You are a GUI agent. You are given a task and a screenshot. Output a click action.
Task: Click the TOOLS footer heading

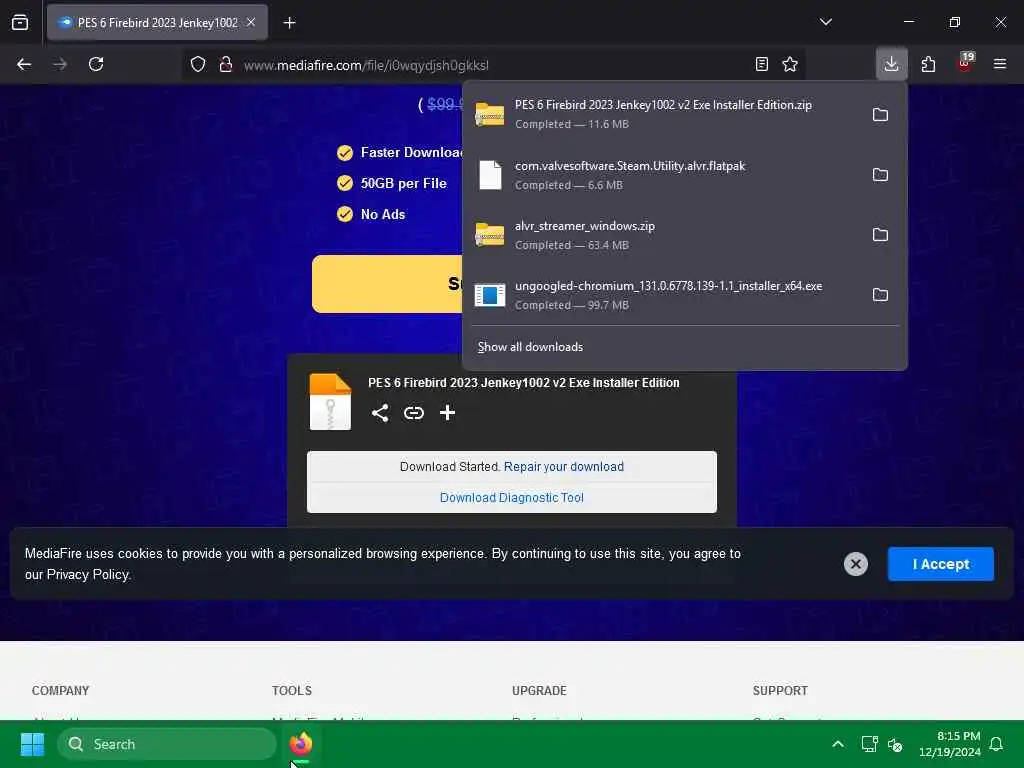point(292,690)
